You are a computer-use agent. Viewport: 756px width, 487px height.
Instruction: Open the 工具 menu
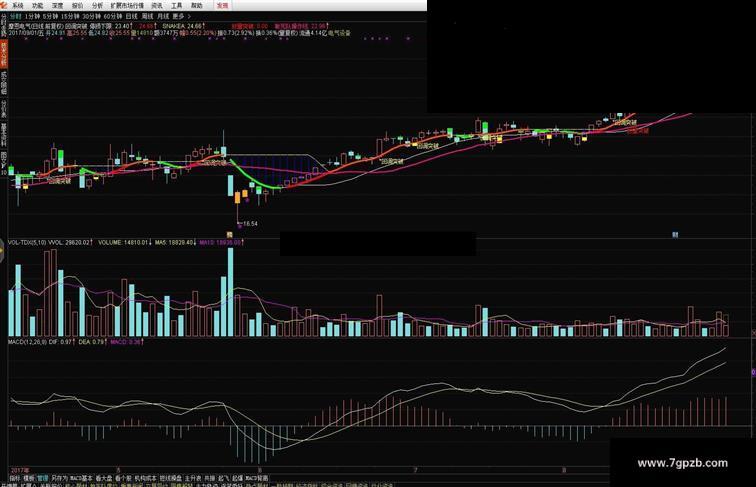coord(176,6)
